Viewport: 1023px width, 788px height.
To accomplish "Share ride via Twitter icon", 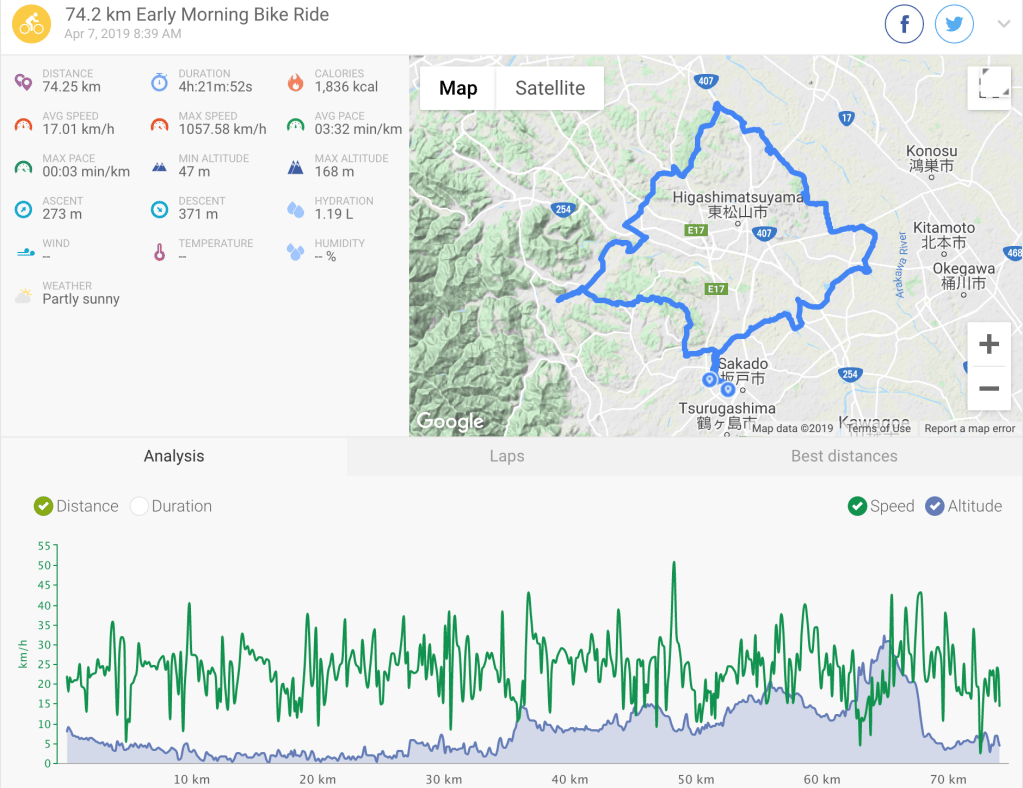I will 954,24.
